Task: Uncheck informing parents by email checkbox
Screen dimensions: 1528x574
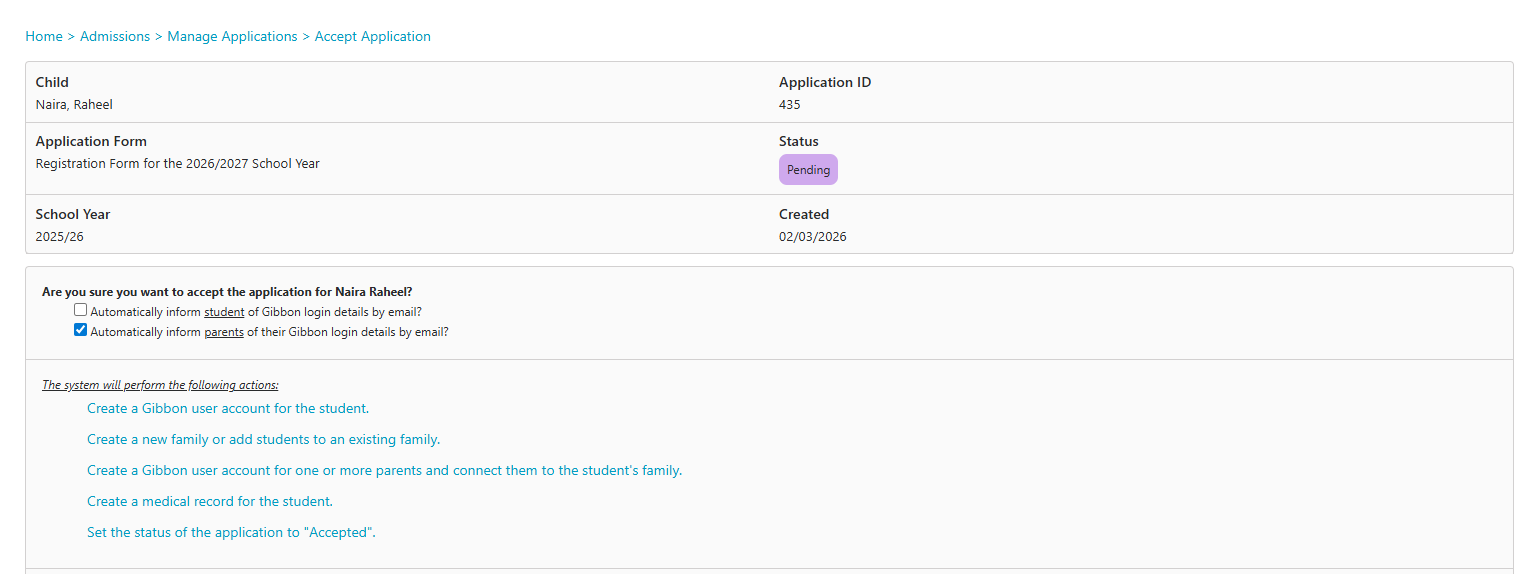Action: 81,330
